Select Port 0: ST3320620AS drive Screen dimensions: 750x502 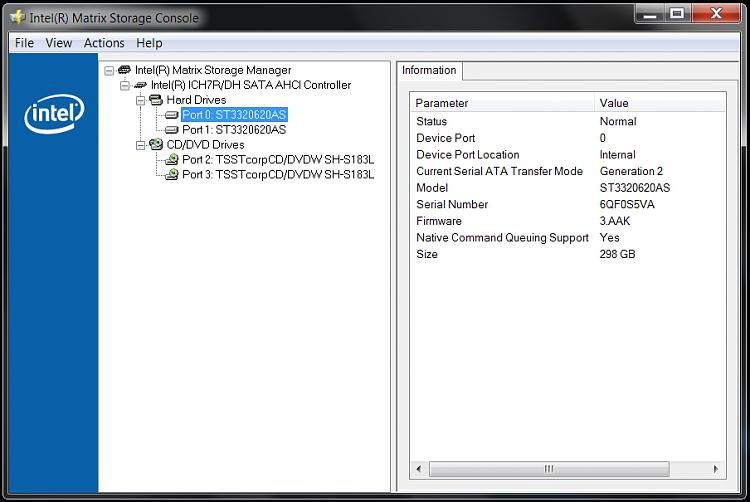point(234,115)
